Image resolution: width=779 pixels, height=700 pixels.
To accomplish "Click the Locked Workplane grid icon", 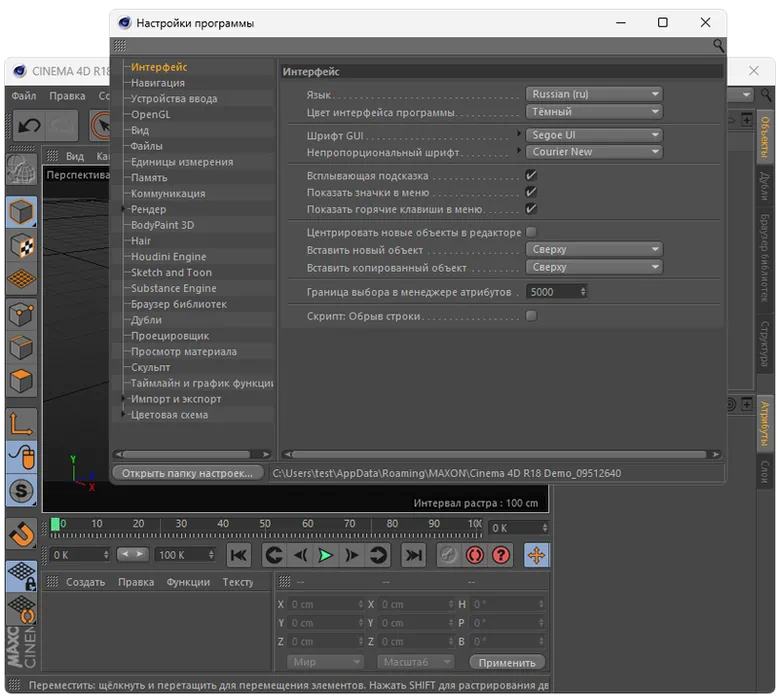I will coord(21,576).
